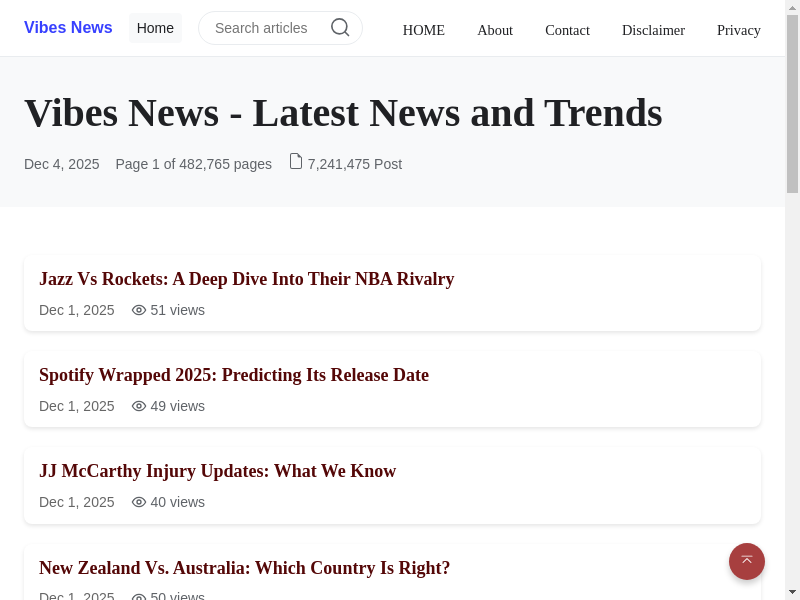Screen dimensions: 800x600
Task: Open the JJ McCarthy Injury Updates article
Action: pyautogui.click(x=217, y=471)
